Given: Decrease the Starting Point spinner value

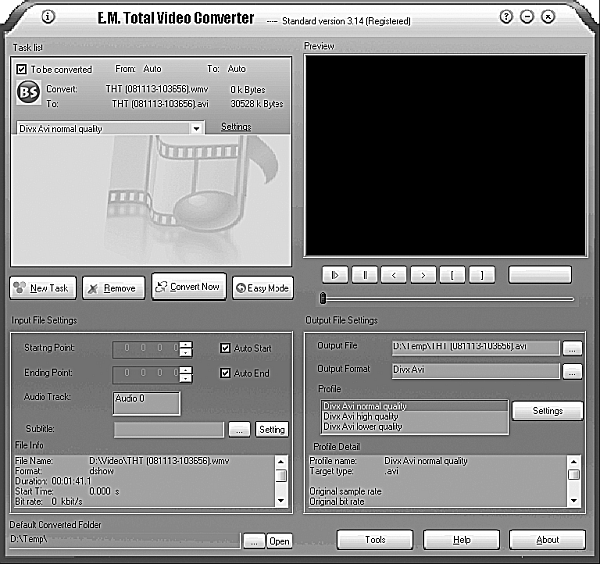Looking at the screenshot, I should point(186,353).
